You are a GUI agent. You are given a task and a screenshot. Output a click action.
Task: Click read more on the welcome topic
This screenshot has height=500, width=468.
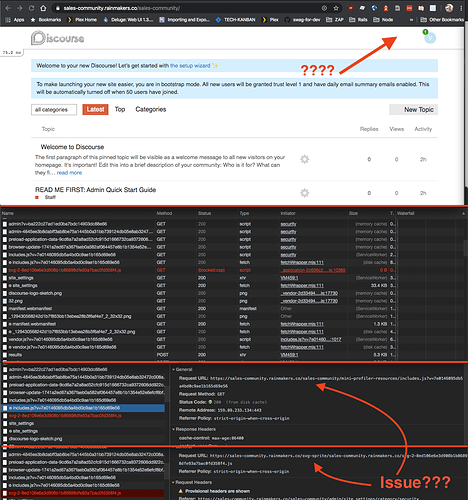point(69,173)
